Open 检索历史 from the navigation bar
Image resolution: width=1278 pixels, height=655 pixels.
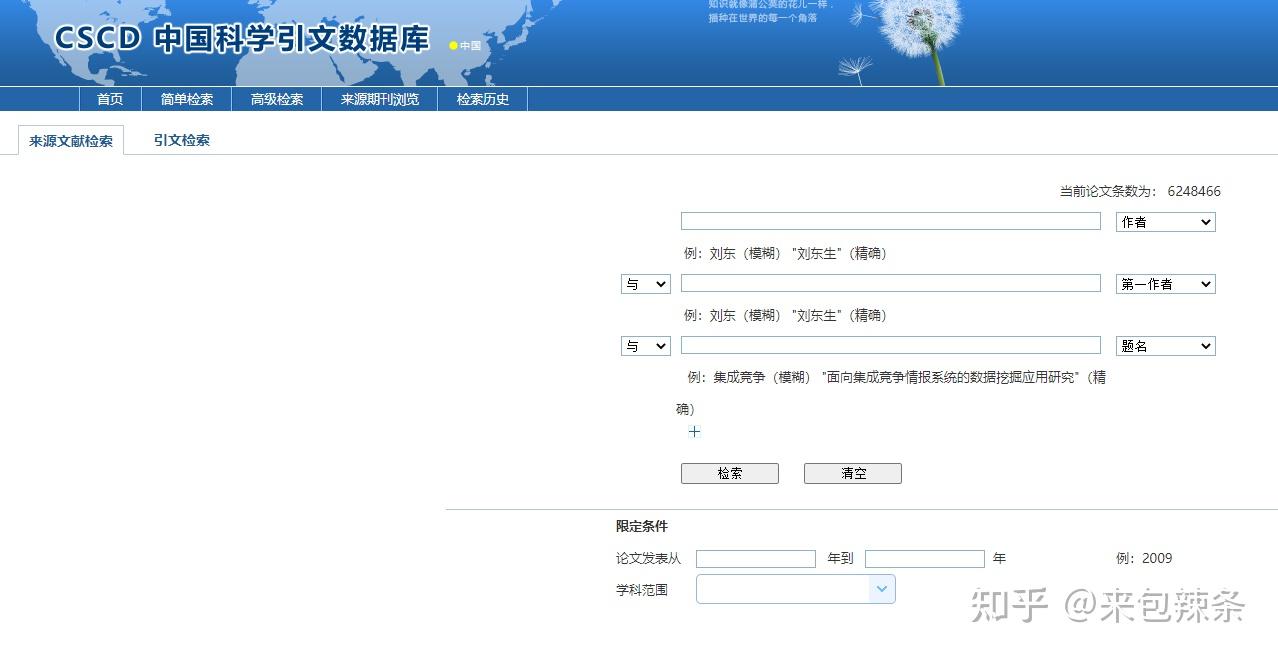pyautogui.click(x=482, y=98)
